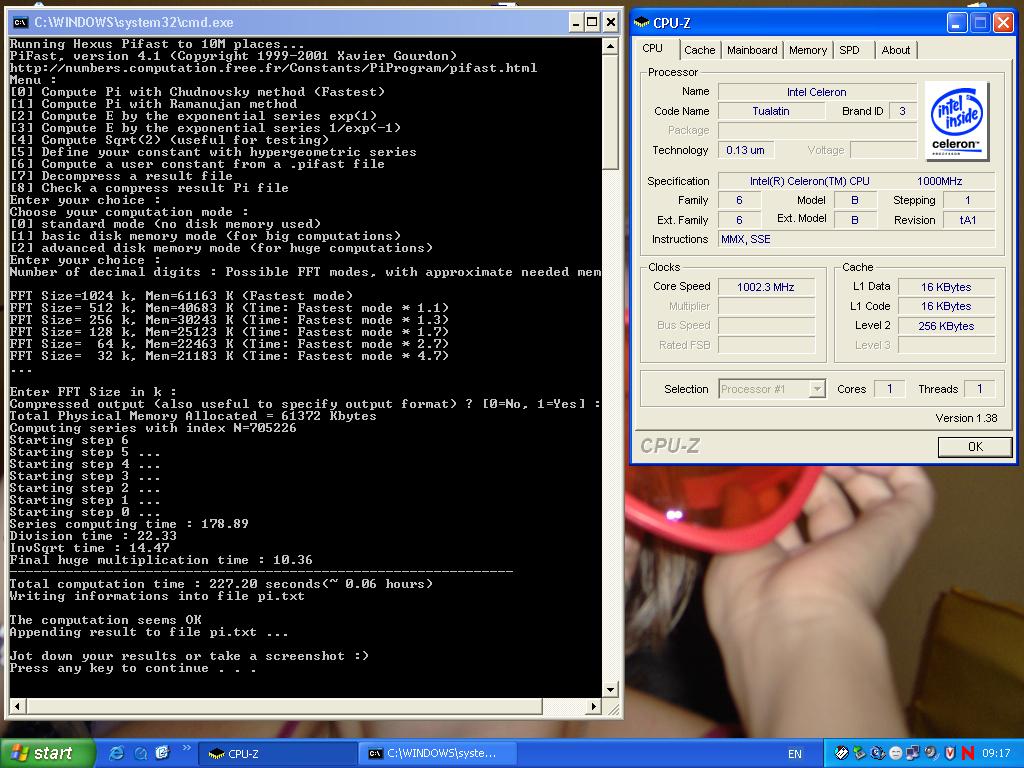Open the Mainboard tab
The image size is (1024, 768).
752,50
